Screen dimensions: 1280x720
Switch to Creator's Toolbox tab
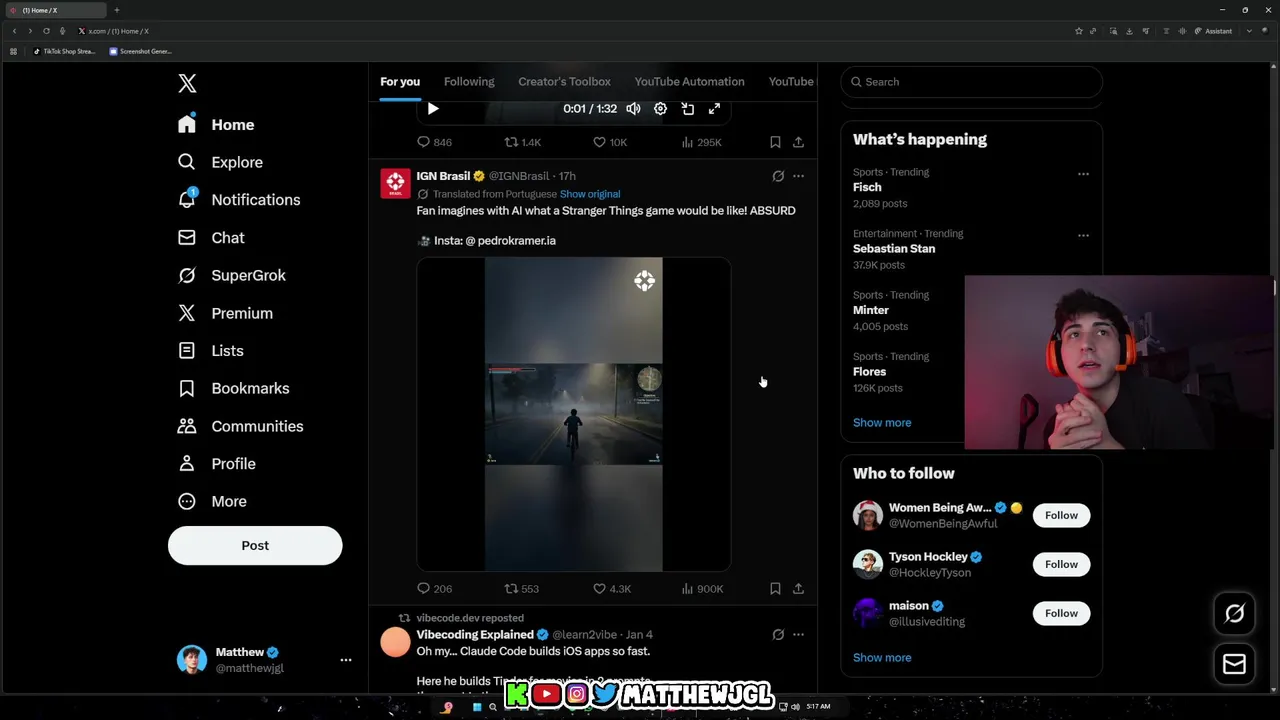(x=564, y=82)
